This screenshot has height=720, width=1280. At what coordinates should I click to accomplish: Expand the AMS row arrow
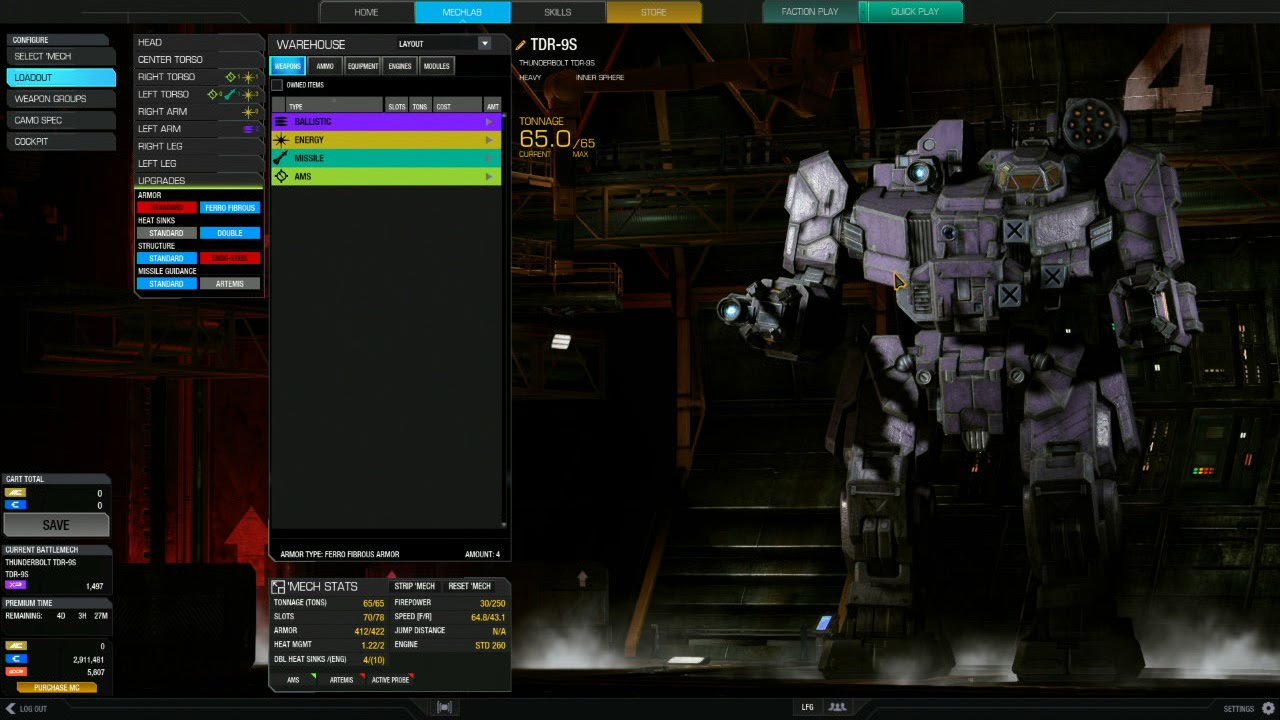489,176
